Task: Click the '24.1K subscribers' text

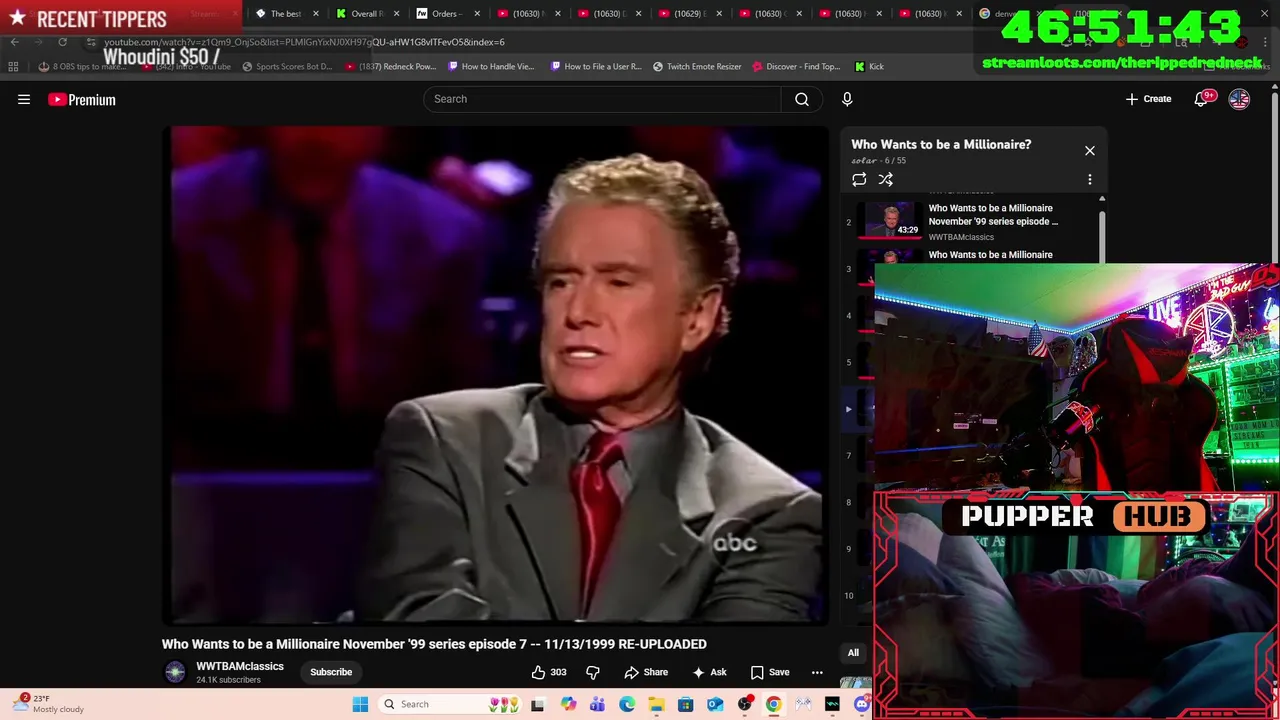Action: (x=228, y=680)
